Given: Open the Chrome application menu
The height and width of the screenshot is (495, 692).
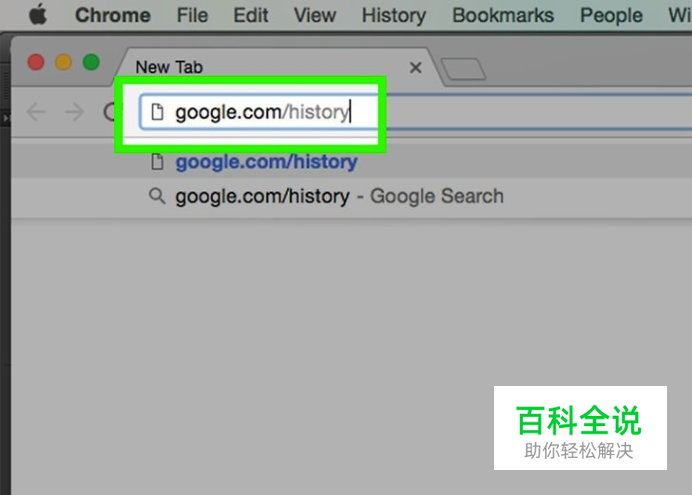Looking at the screenshot, I should (x=113, y=15).
